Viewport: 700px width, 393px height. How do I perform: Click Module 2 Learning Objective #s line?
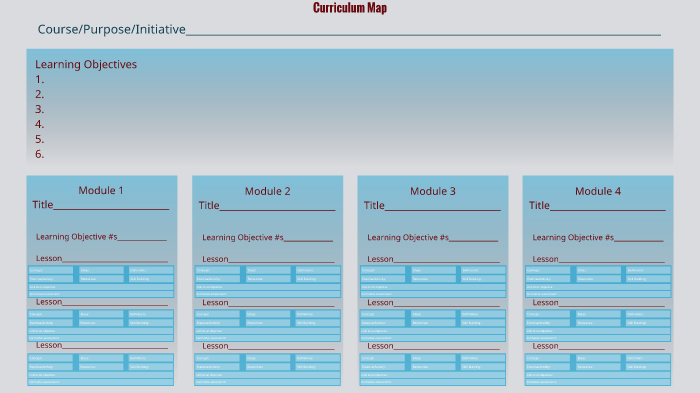tap(267, 238)
